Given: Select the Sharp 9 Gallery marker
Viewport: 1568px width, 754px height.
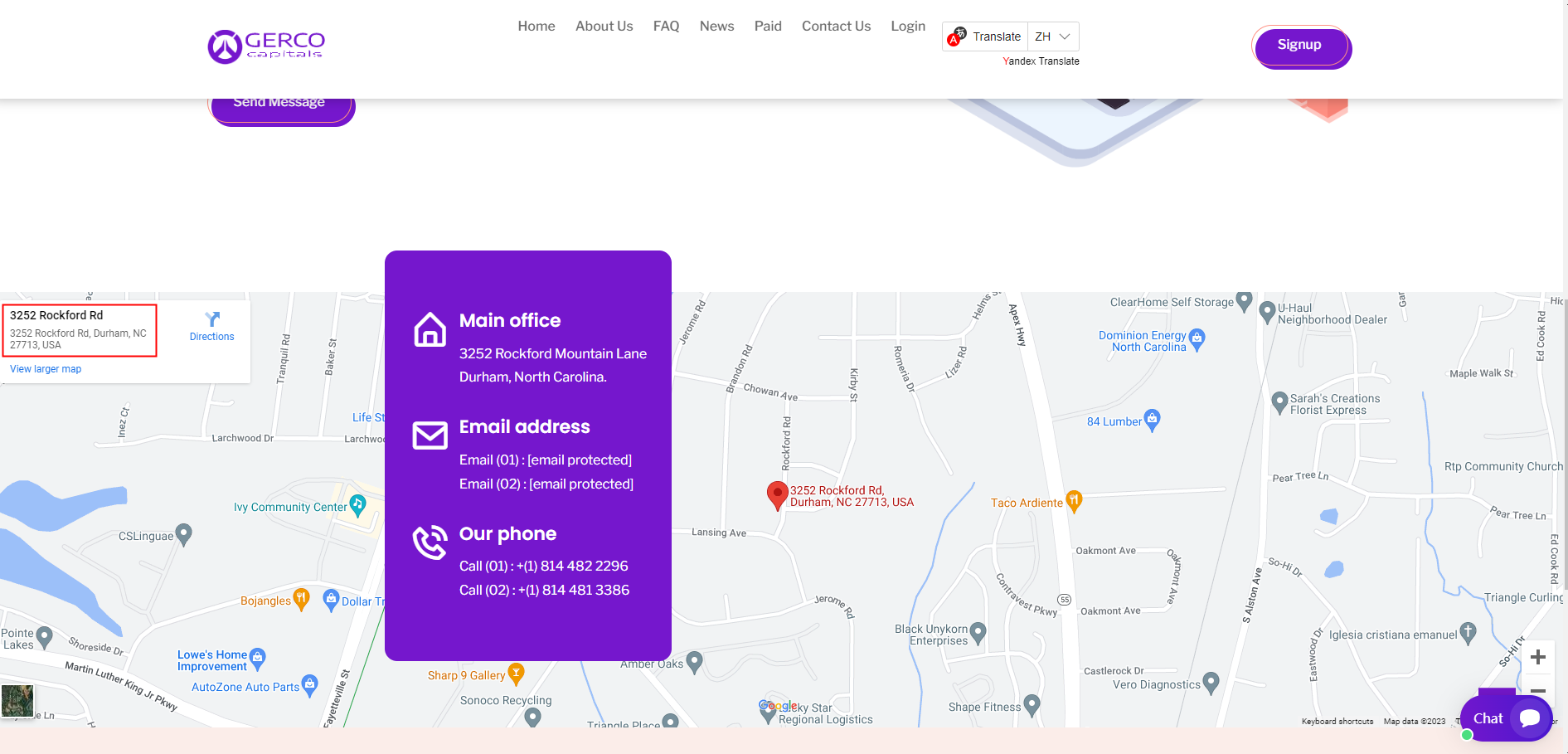Looking at the screenshot, I should [x=516, y=673].
